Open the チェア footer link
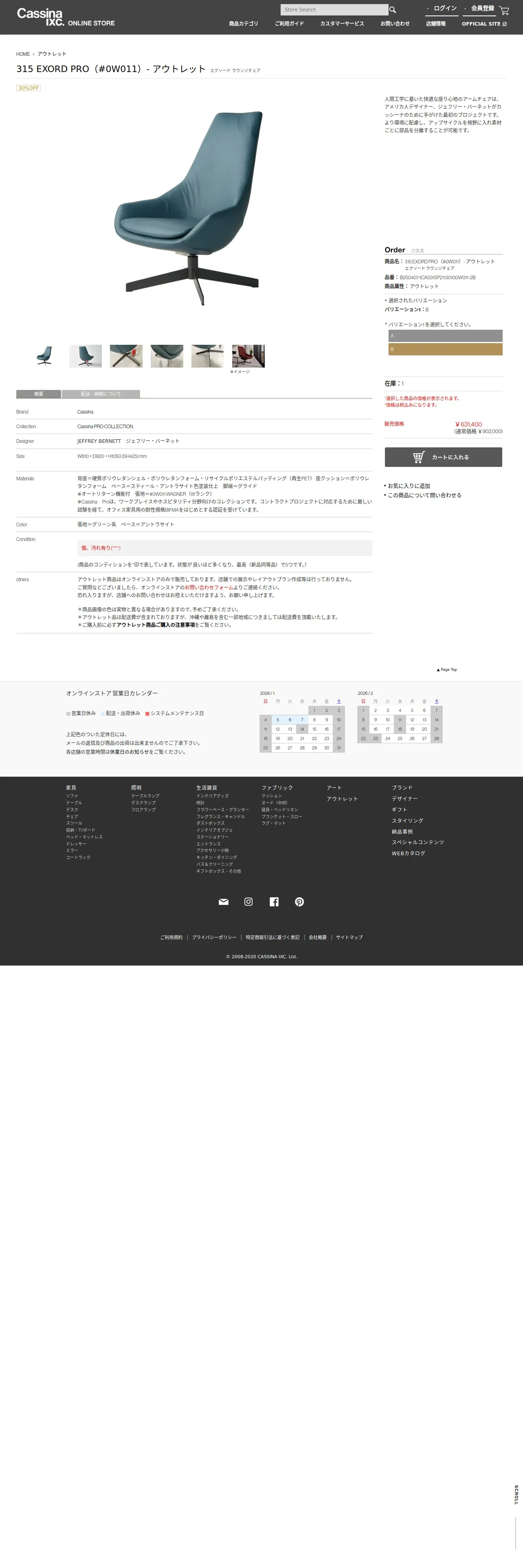This screenshot has width=523, height=1568. [x=73, y=816]
